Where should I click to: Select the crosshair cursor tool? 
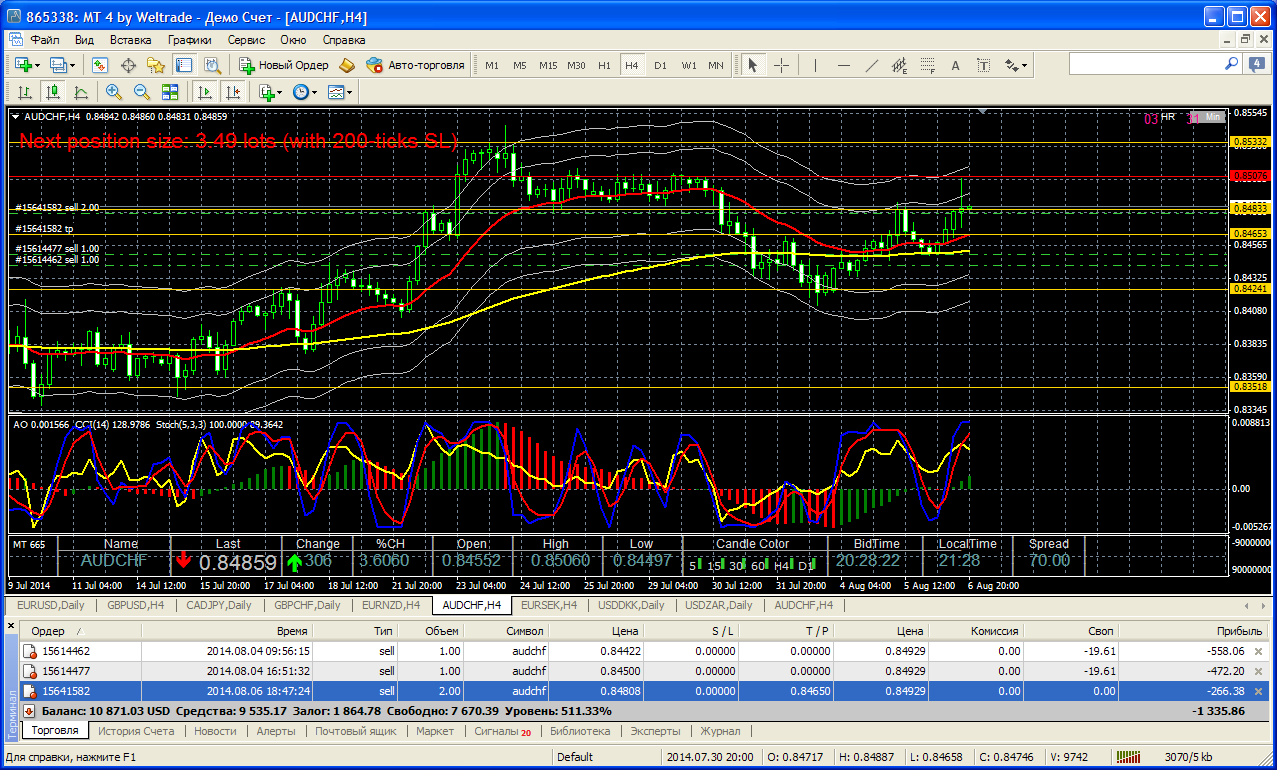point(781,65)
